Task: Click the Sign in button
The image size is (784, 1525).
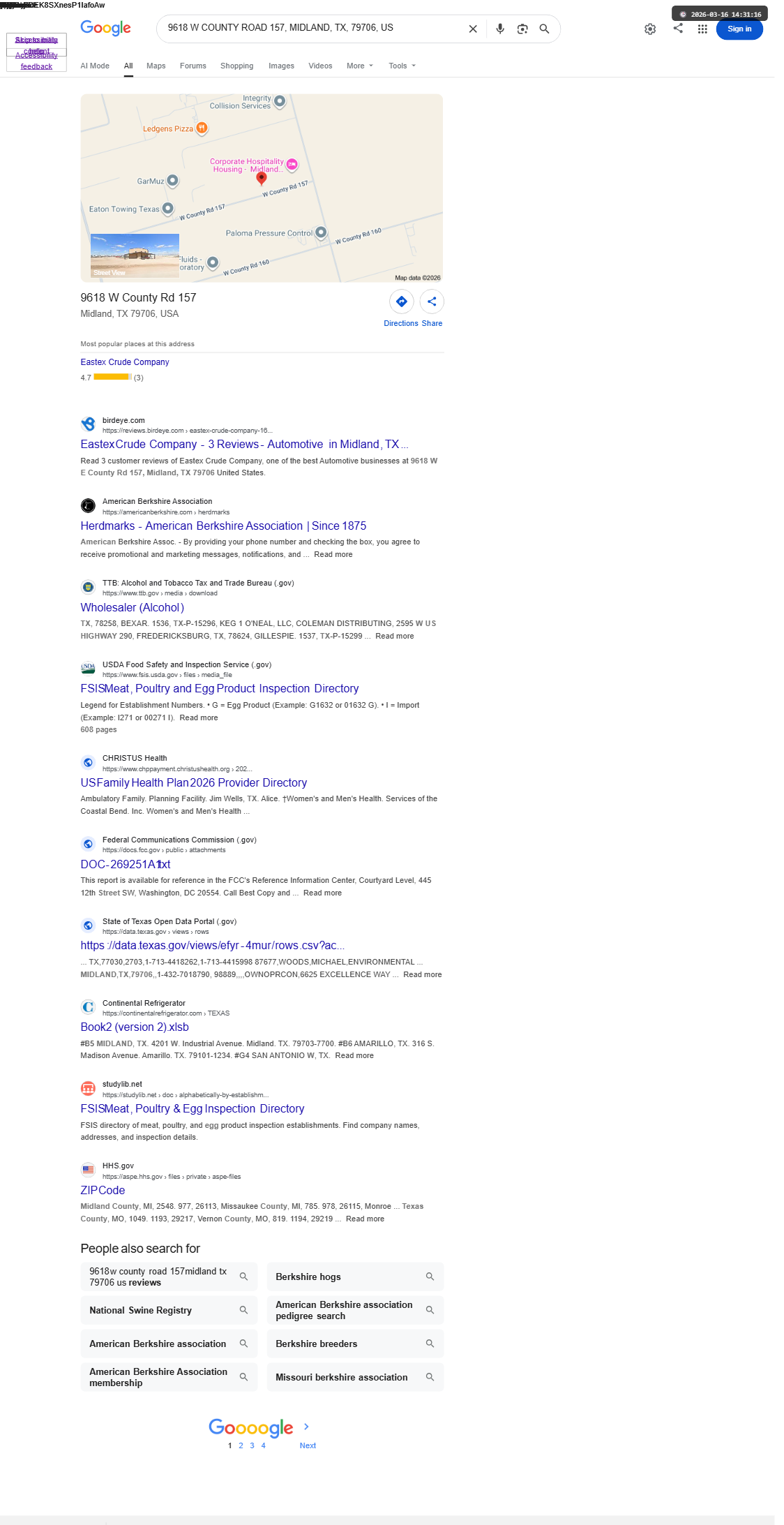Action: coord(739,29)
